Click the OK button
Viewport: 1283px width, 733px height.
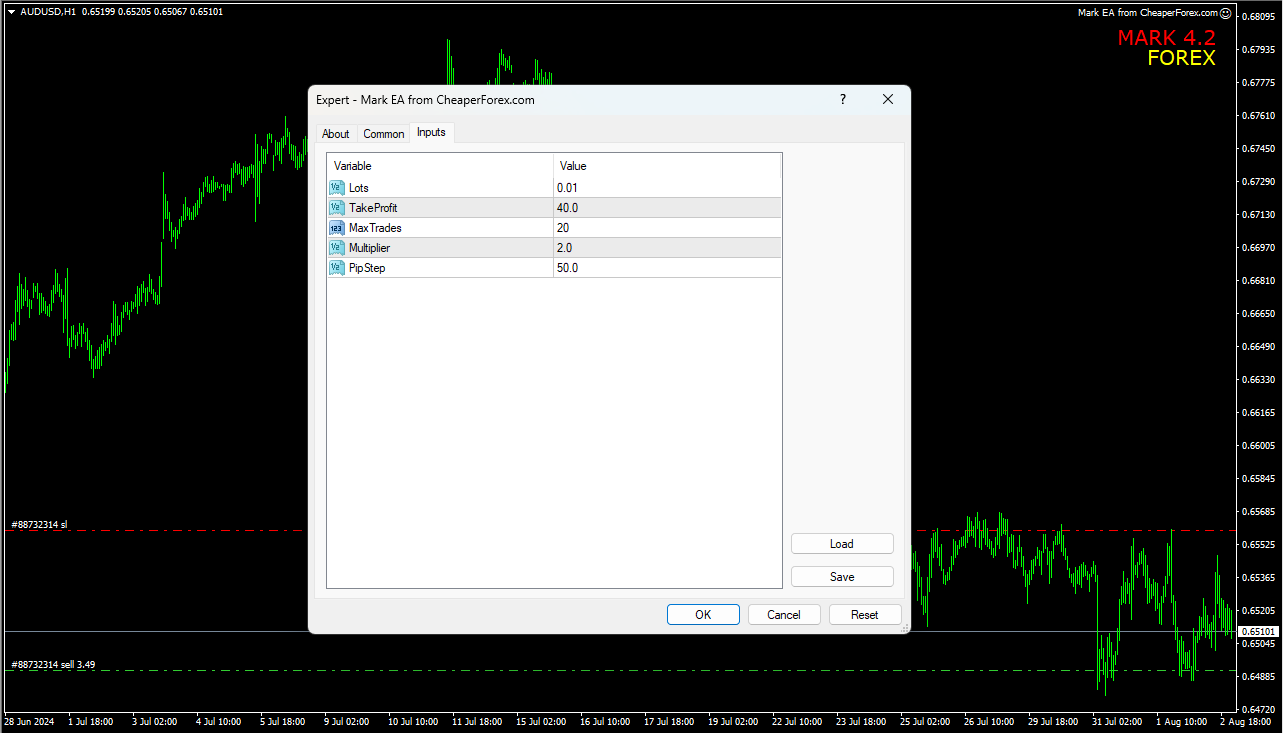[703, 615]
